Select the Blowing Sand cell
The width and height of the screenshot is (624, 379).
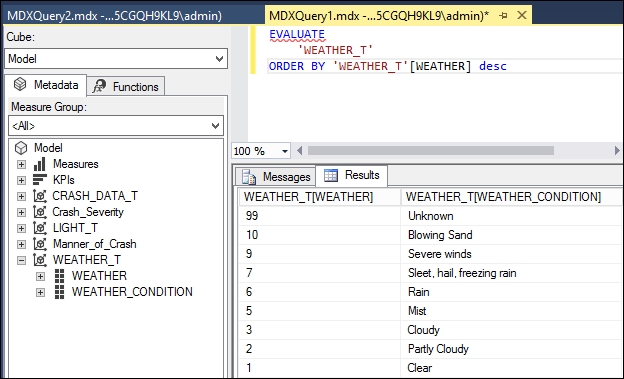[512, 235]
